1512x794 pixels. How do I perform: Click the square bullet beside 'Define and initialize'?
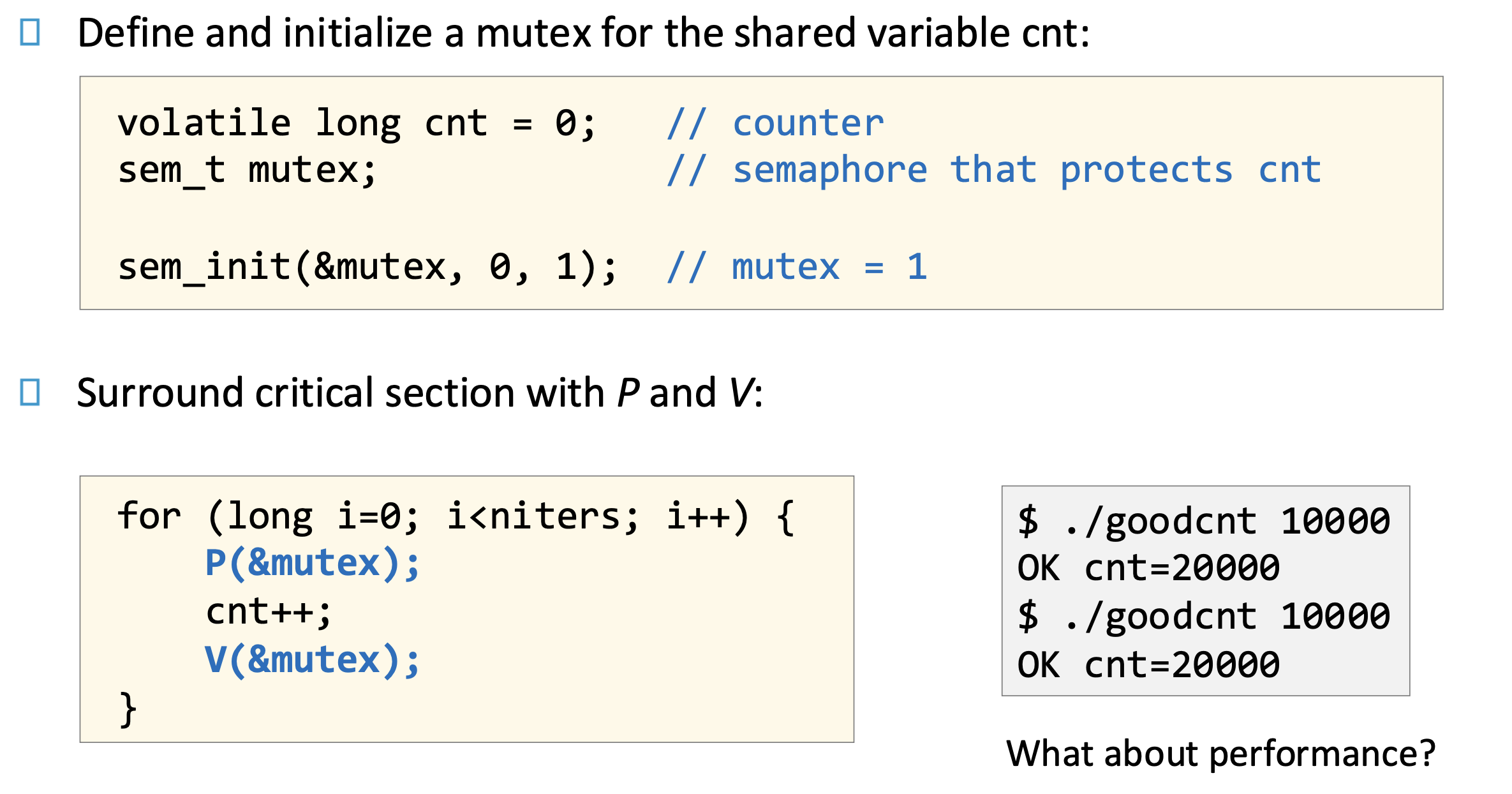tap(30, 32)
